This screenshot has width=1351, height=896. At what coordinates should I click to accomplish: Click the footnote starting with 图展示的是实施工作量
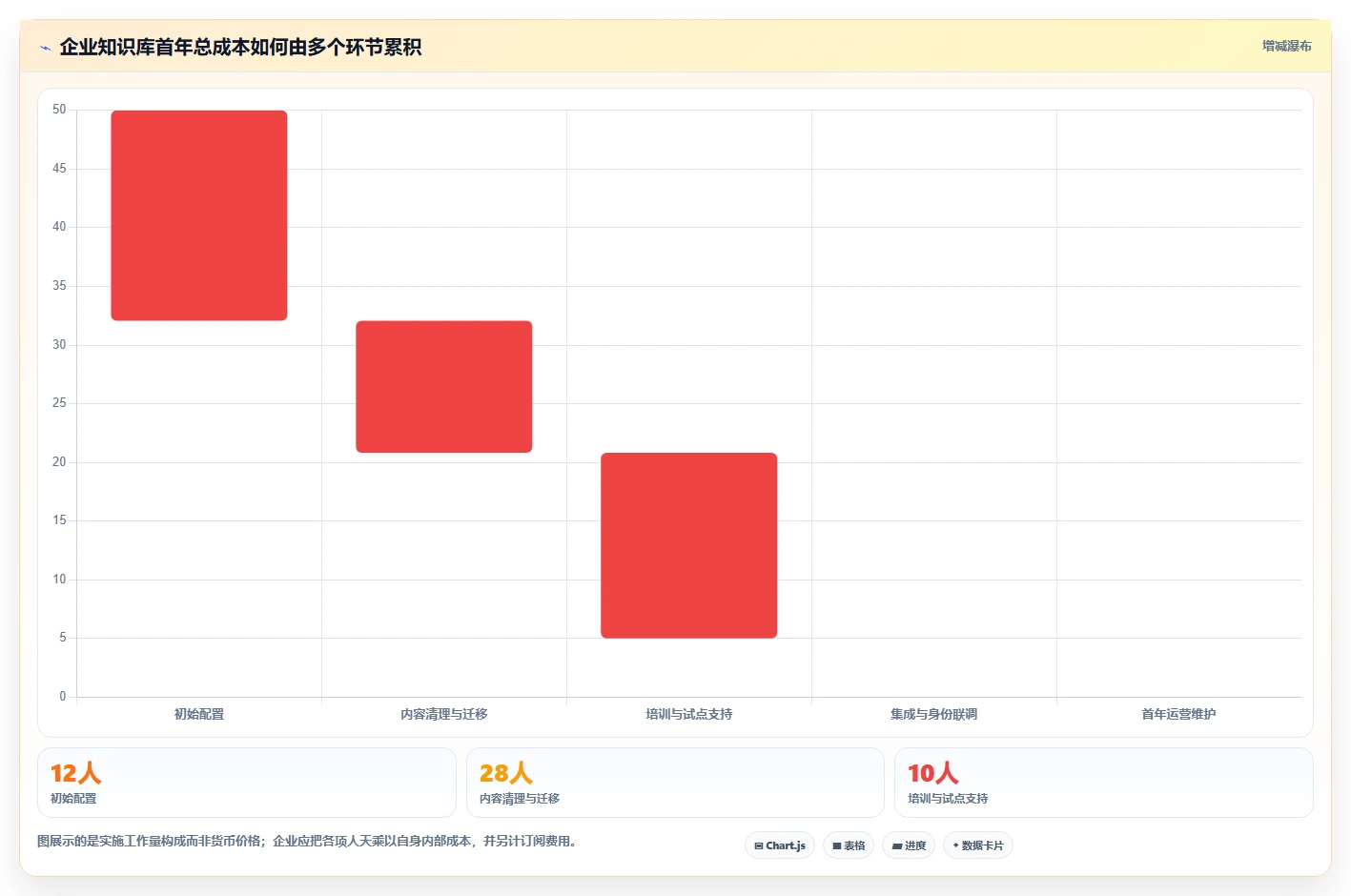tap(307, 841)
